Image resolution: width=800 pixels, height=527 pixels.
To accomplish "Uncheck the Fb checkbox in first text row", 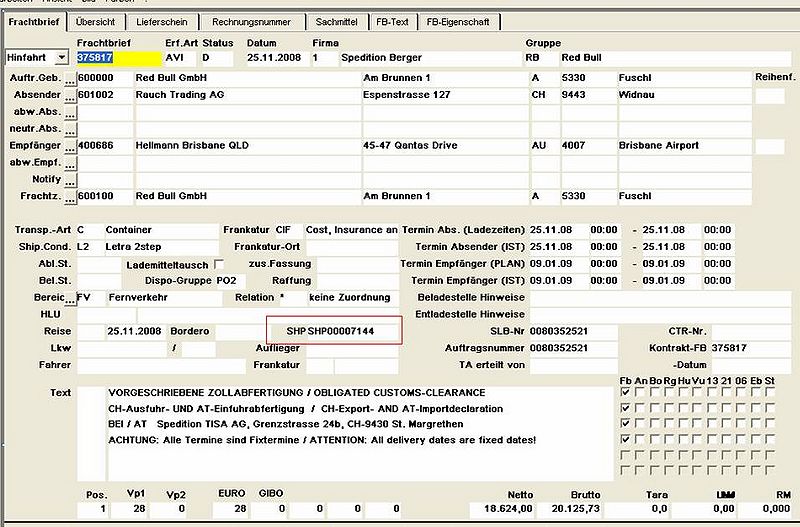I will [625, 392].
